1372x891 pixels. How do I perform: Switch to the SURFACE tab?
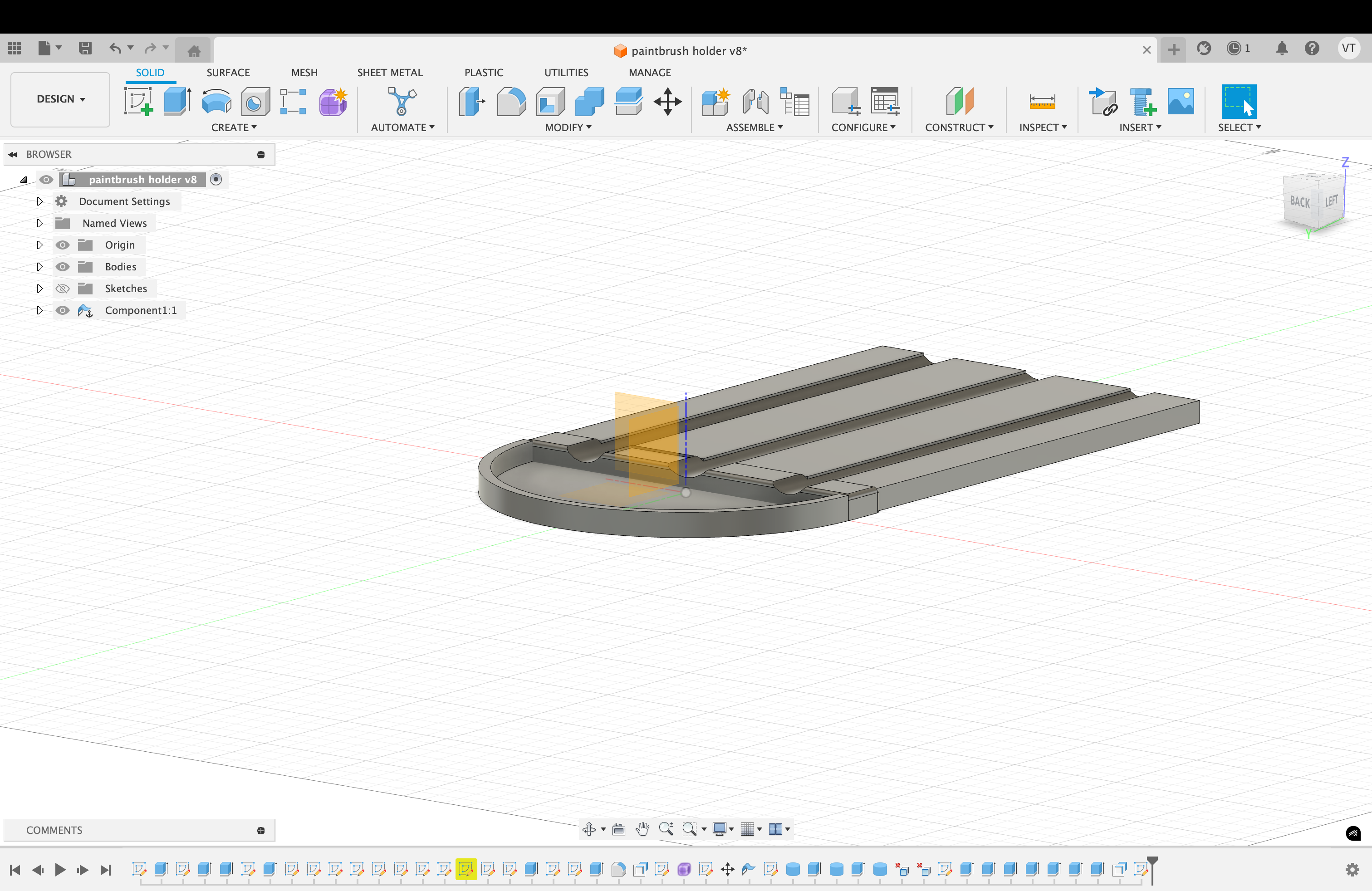pos(228,73)
